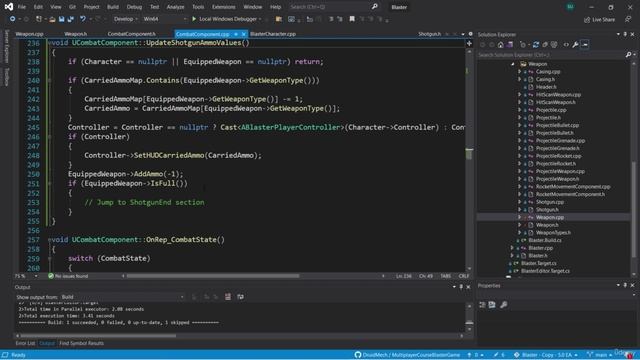640x360 pixels.
Task: Click the Undo arrow in toolbar
Action: [83, 19]
